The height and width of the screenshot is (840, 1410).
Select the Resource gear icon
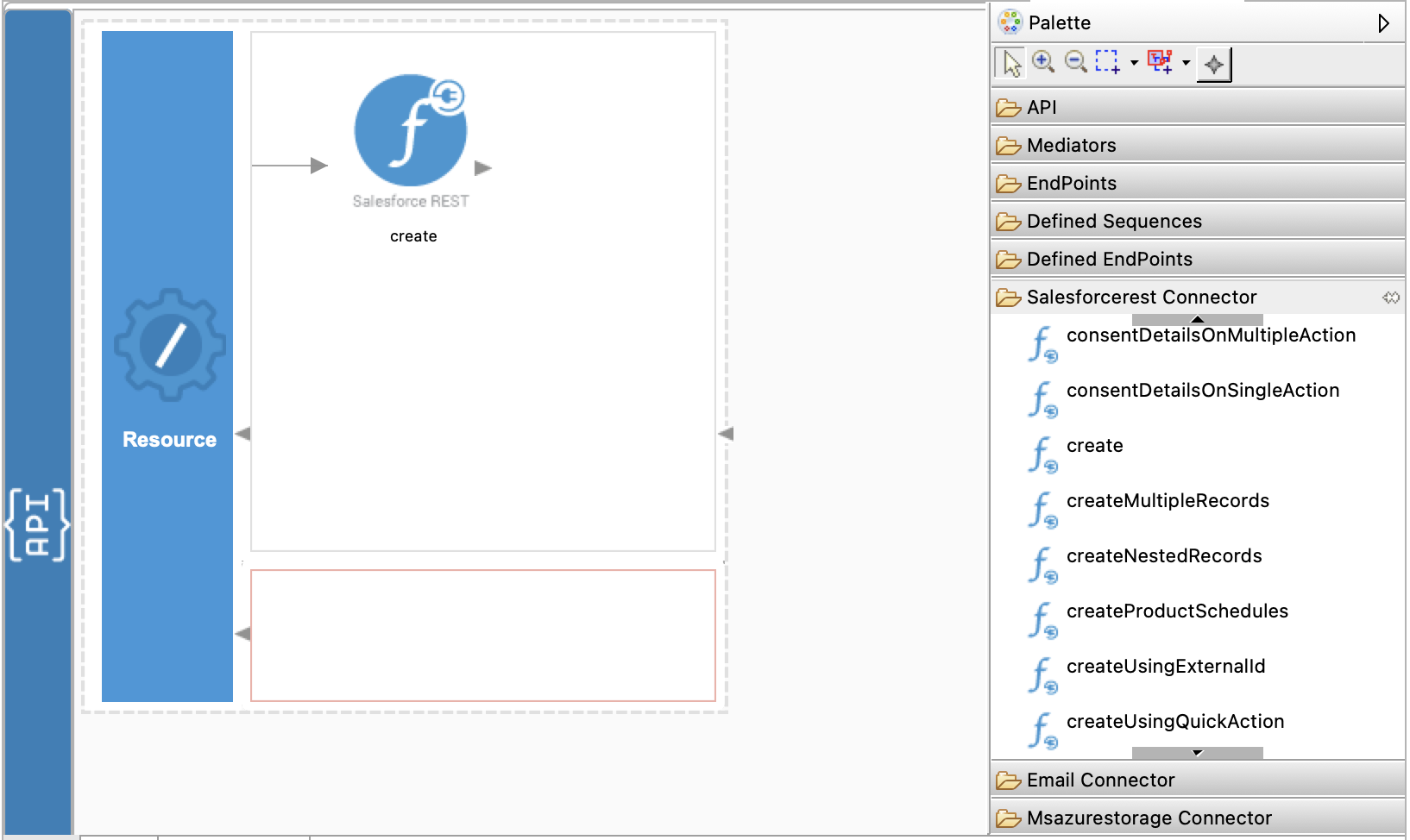[170, 345]
